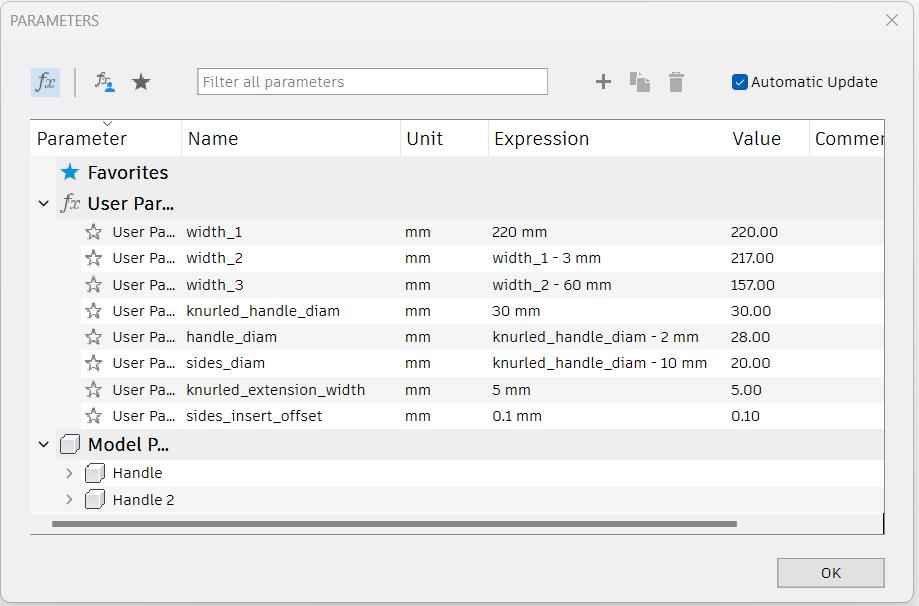
Task: Click the horizontal scrollbar thumb
Action: coord(394,524)
